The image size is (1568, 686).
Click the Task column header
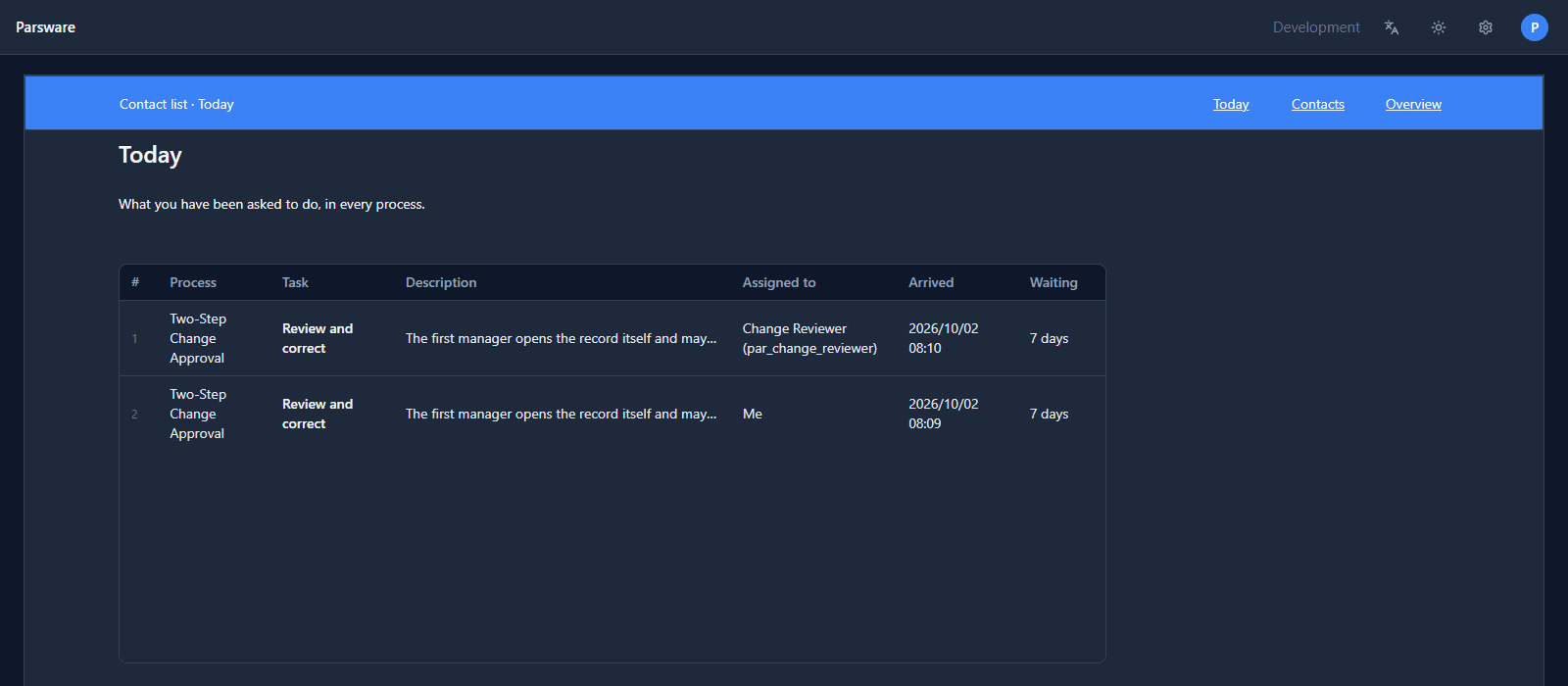(295, 282)
